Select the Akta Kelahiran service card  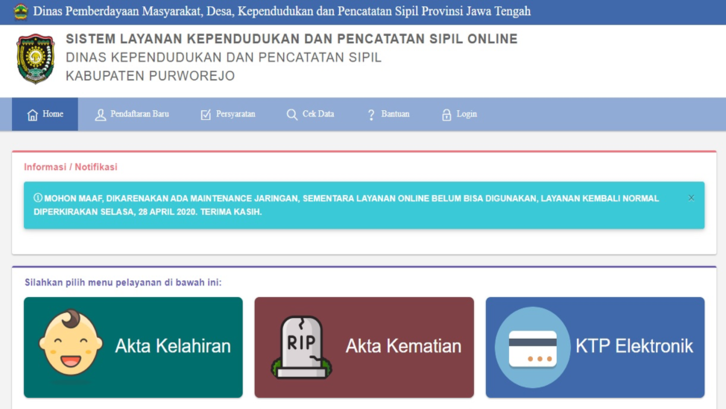coord(133,347)
